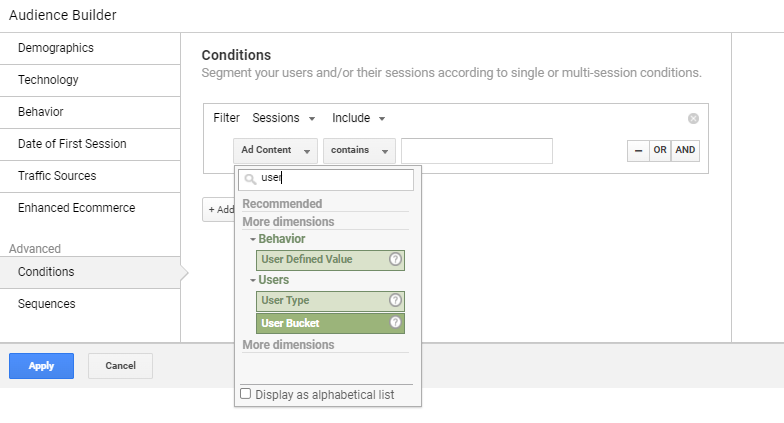
Task: Add an OR condition
Action: click(x=660, y=150)
